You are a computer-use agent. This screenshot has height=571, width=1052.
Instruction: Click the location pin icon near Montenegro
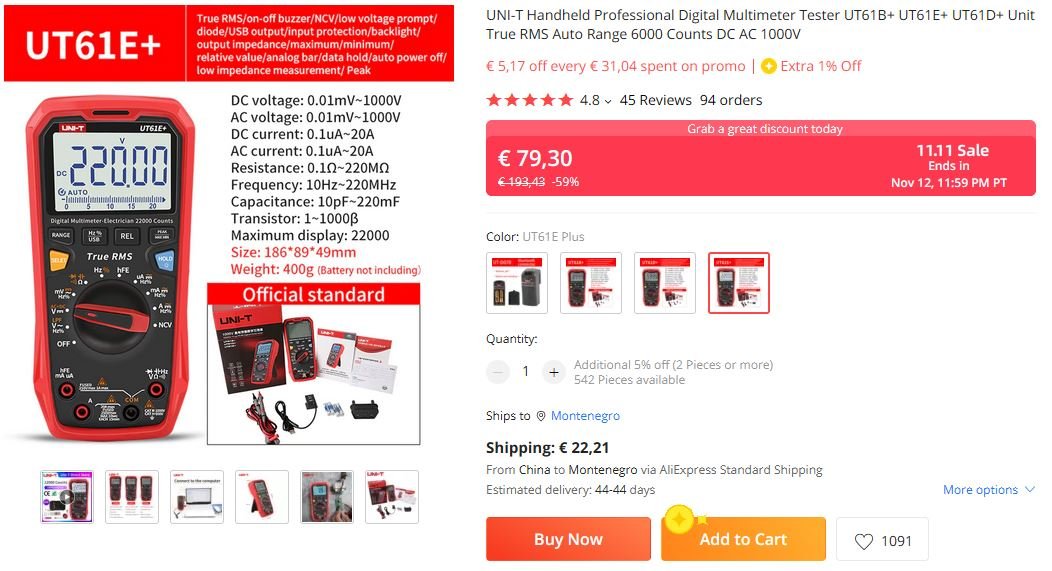541,416
